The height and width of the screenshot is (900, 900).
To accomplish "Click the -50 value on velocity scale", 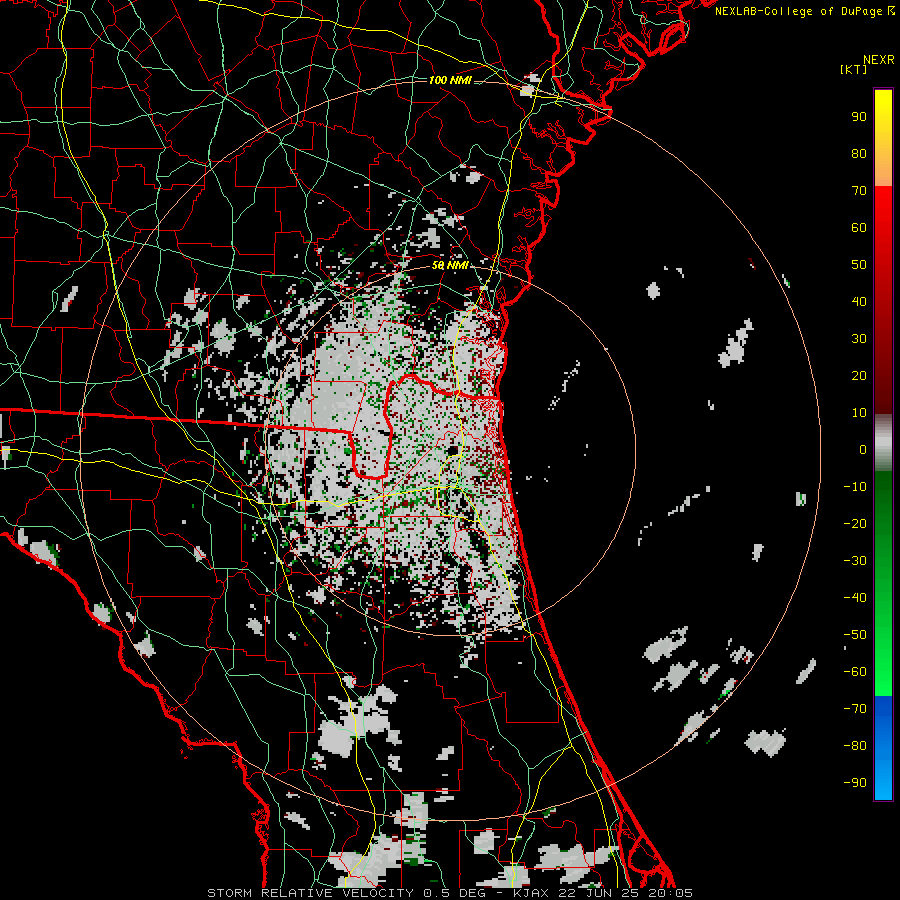I will (x=855, y=635).
